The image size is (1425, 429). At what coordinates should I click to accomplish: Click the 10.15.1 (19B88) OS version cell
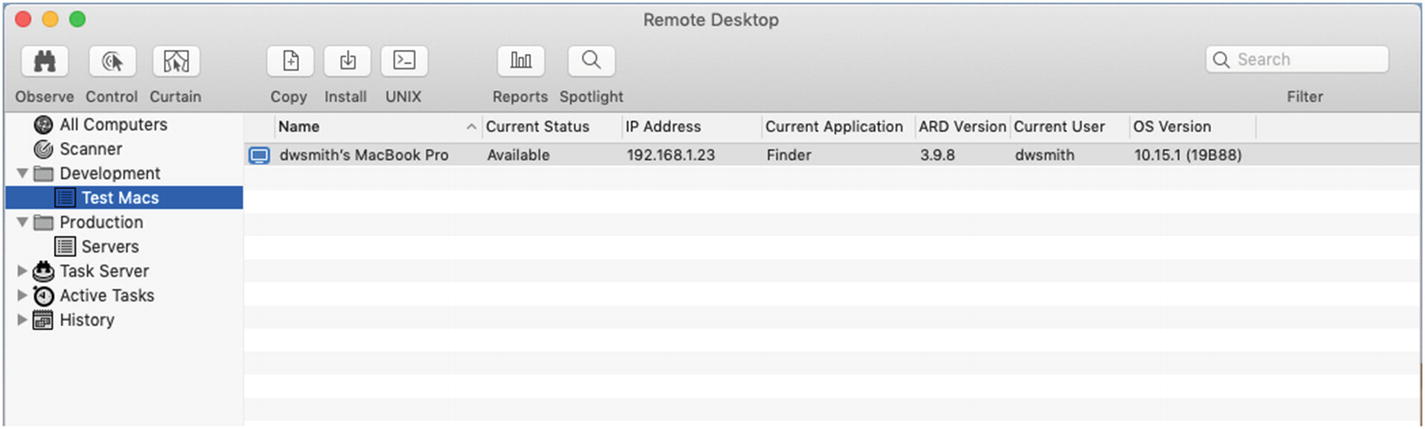click(1188, 155)
